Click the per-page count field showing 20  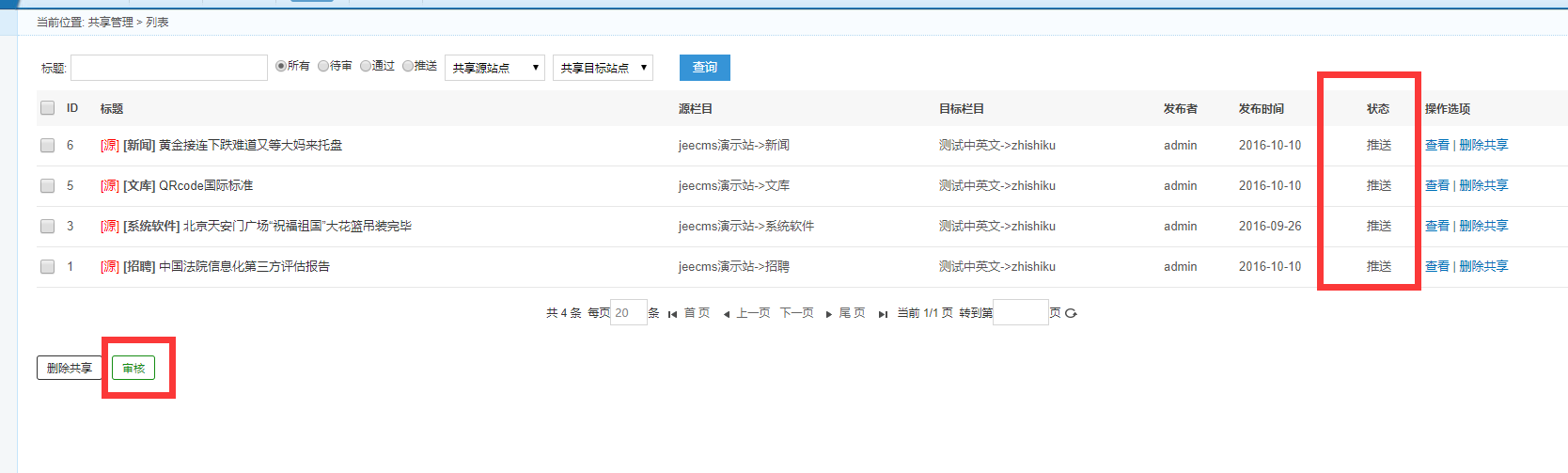pos(628,312)
